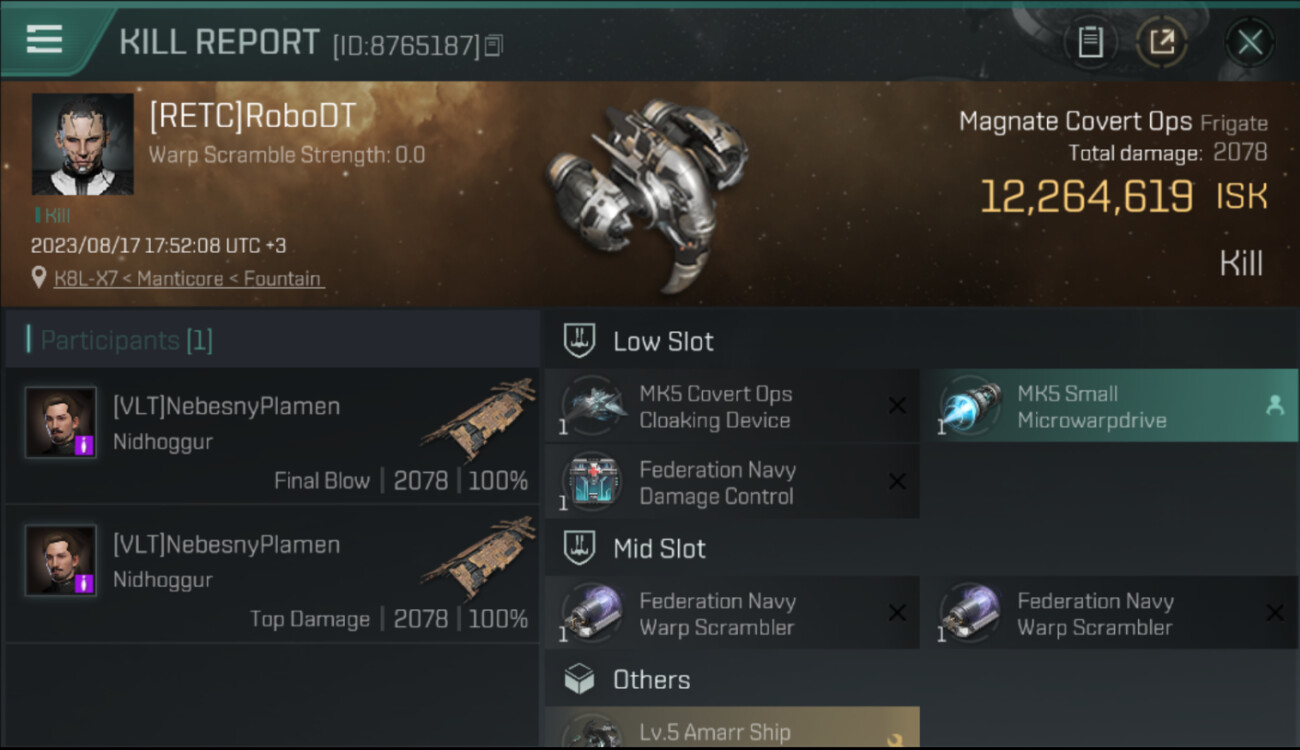Image resolution: width=1300 pixels, height=750 pixels.
Task: Select Federation Navy Damage Control module
Action: pyautogui.click(x=732, y=482)
